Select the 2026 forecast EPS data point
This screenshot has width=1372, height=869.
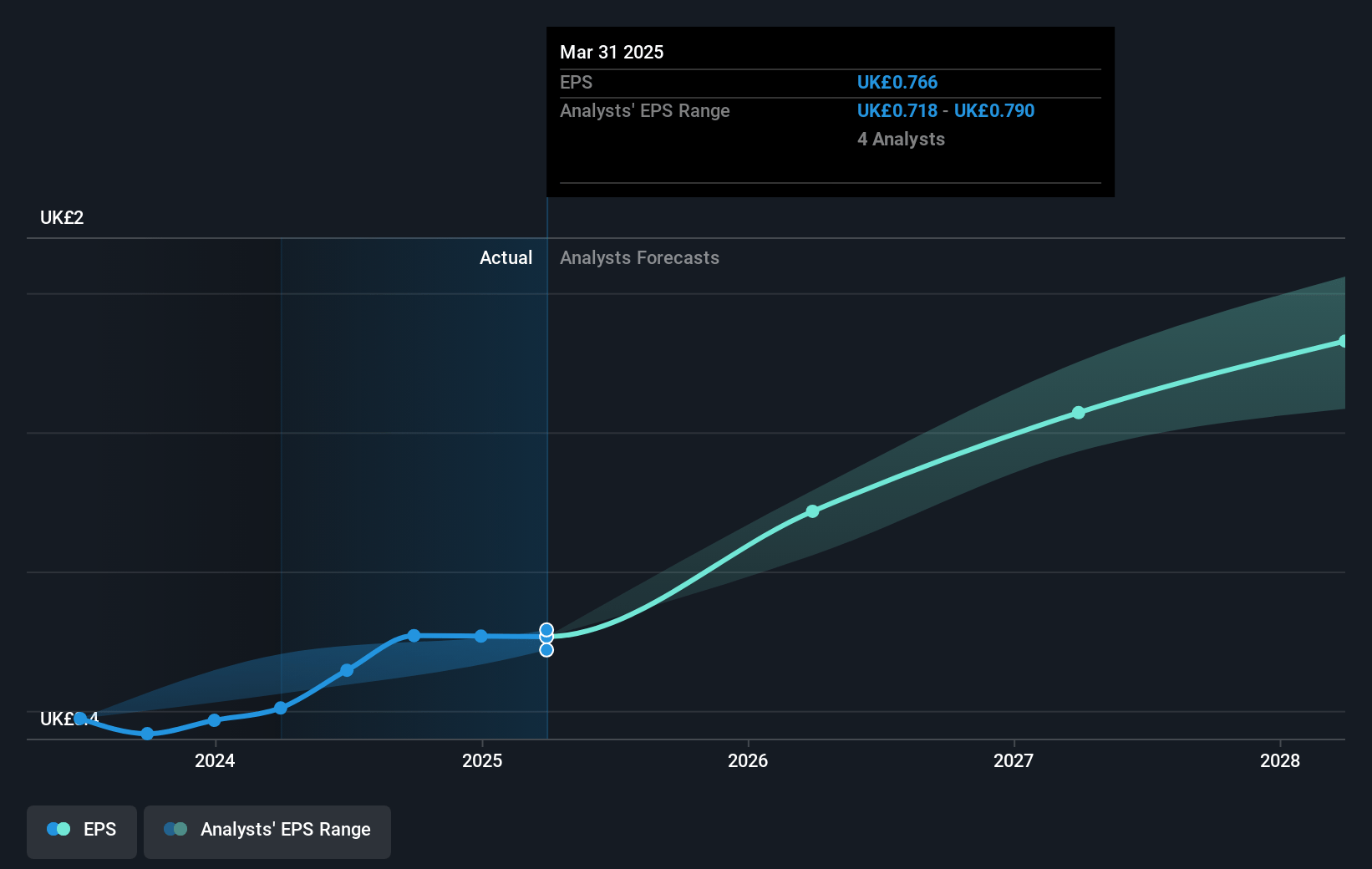812,511
